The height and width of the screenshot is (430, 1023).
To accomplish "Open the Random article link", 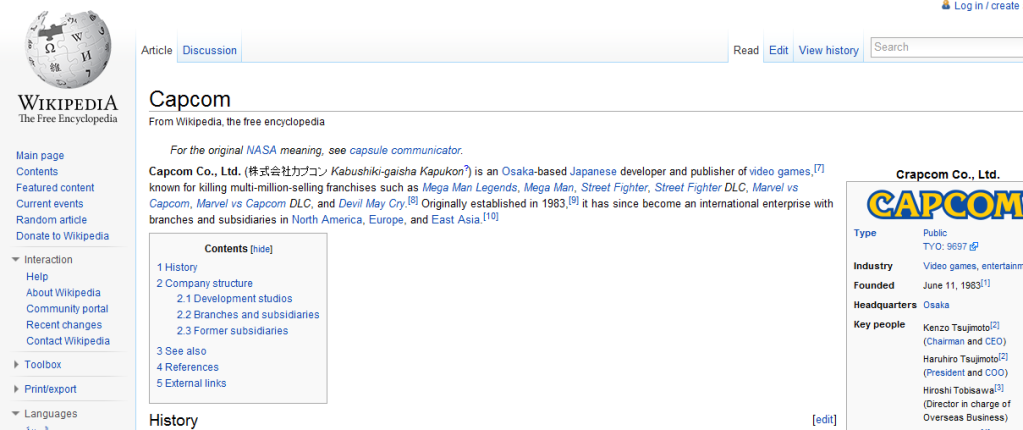I will pyautogui.click(x=51, y=220).
